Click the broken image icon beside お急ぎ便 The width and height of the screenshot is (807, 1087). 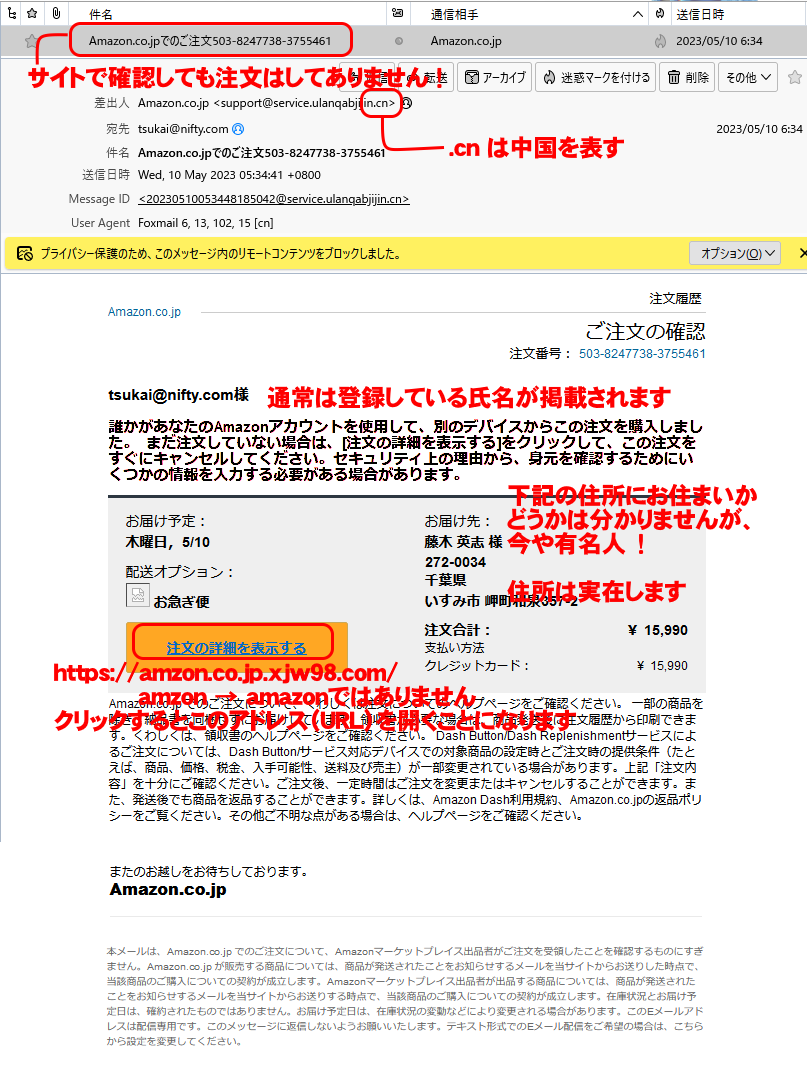click(x=137, y=595)
